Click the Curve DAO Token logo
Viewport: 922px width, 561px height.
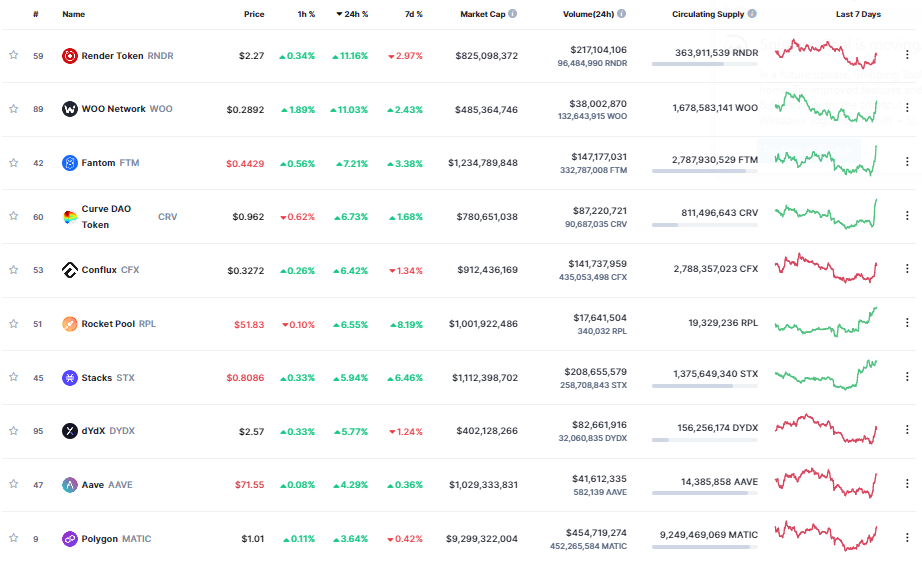tap(69, 217)
